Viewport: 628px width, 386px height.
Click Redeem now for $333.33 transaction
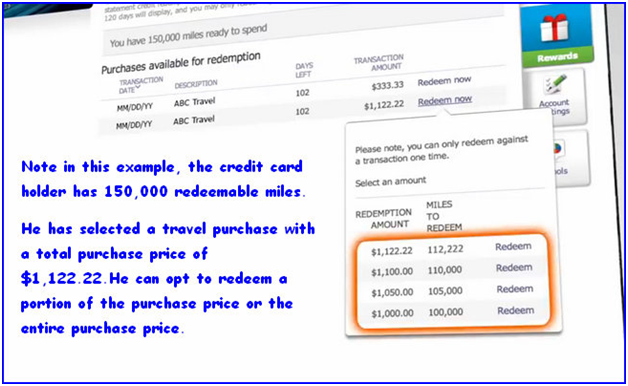tap(445, 81)
